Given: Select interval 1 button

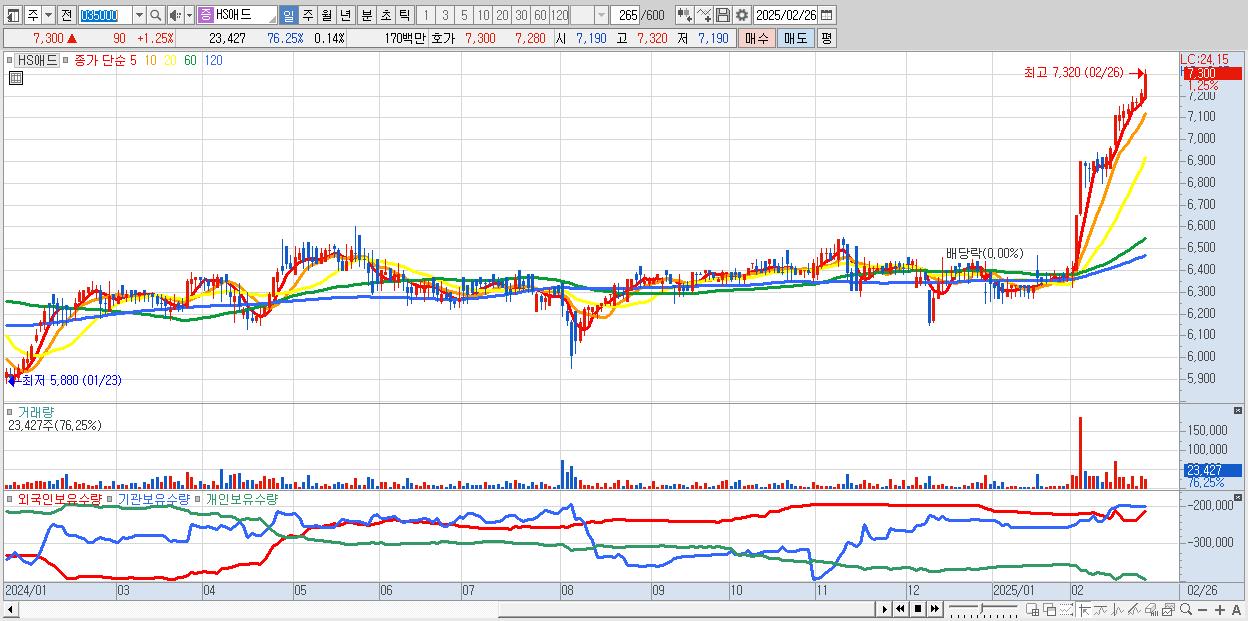Looking at the screenshot, I should click(x=425, y=15).
